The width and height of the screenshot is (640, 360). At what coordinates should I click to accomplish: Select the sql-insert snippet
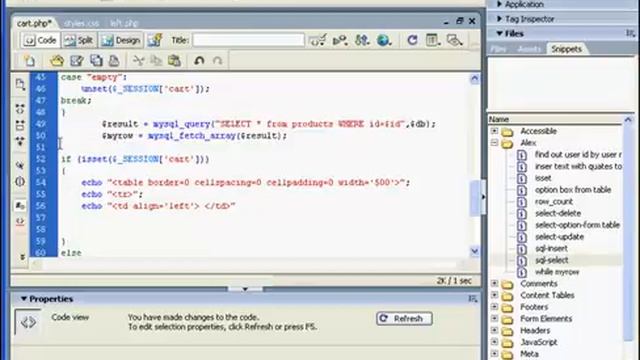coord(551,248)
